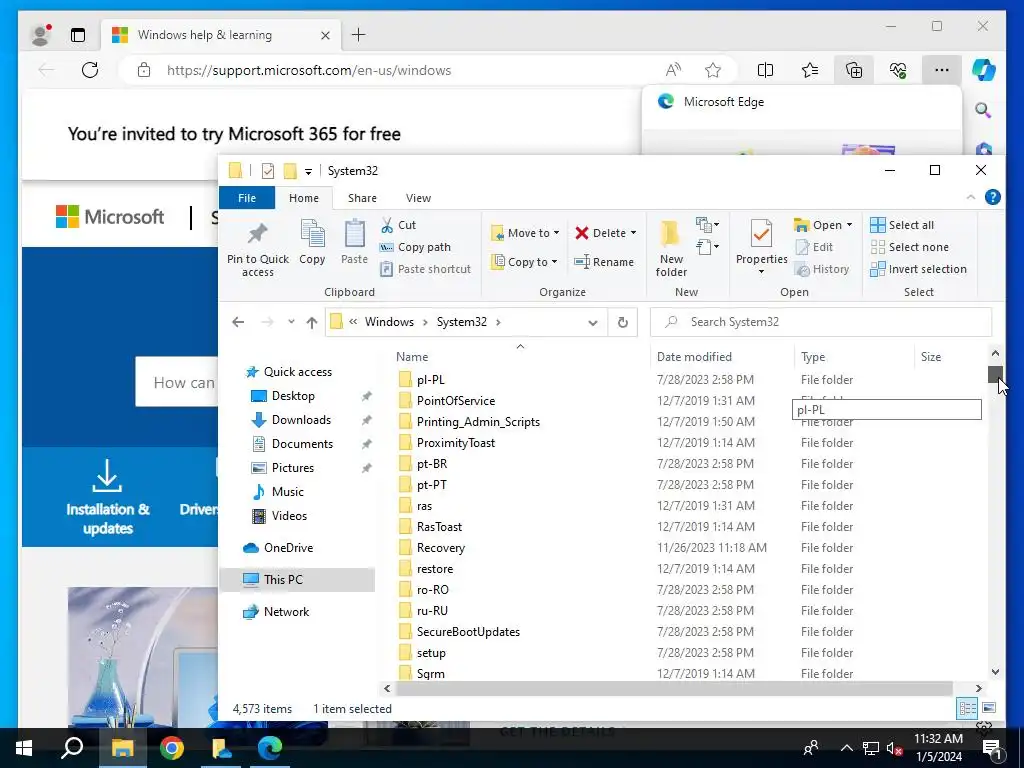Switch to details view layout icon
The width and height of the screenshot is (1024, 768).
click(967, 708)
